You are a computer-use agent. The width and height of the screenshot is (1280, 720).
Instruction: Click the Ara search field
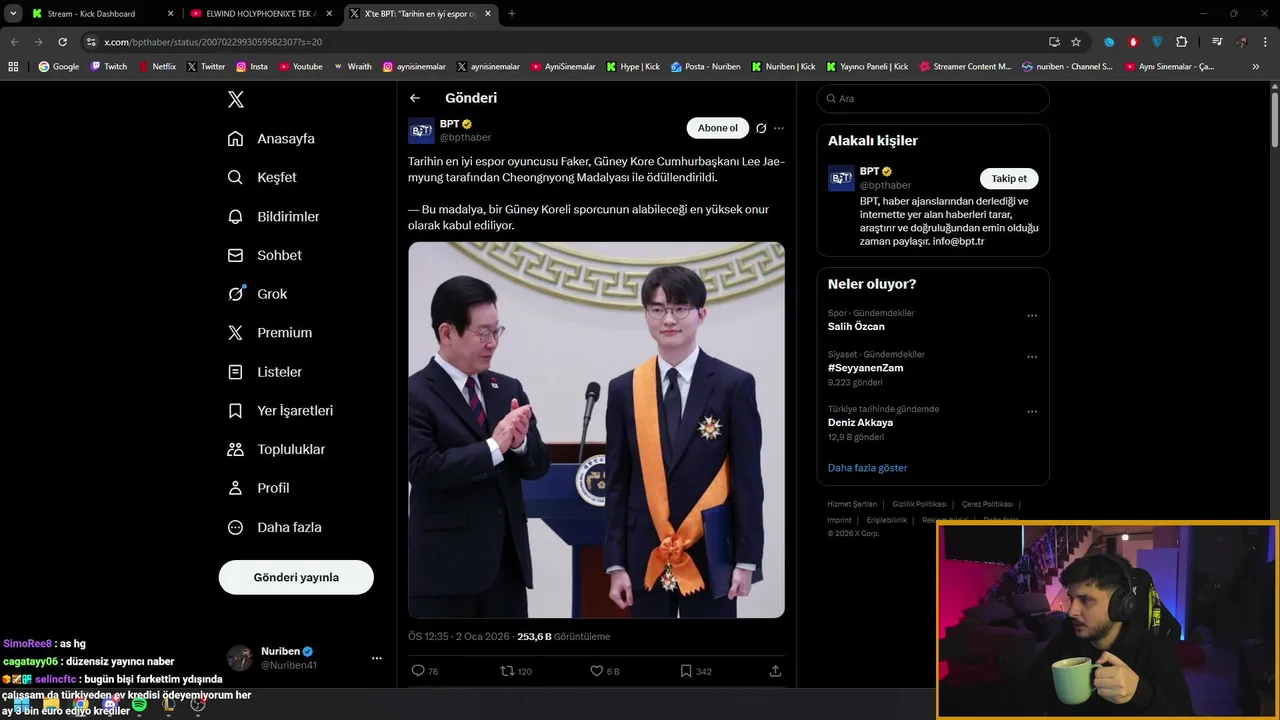tap(933, 99)
